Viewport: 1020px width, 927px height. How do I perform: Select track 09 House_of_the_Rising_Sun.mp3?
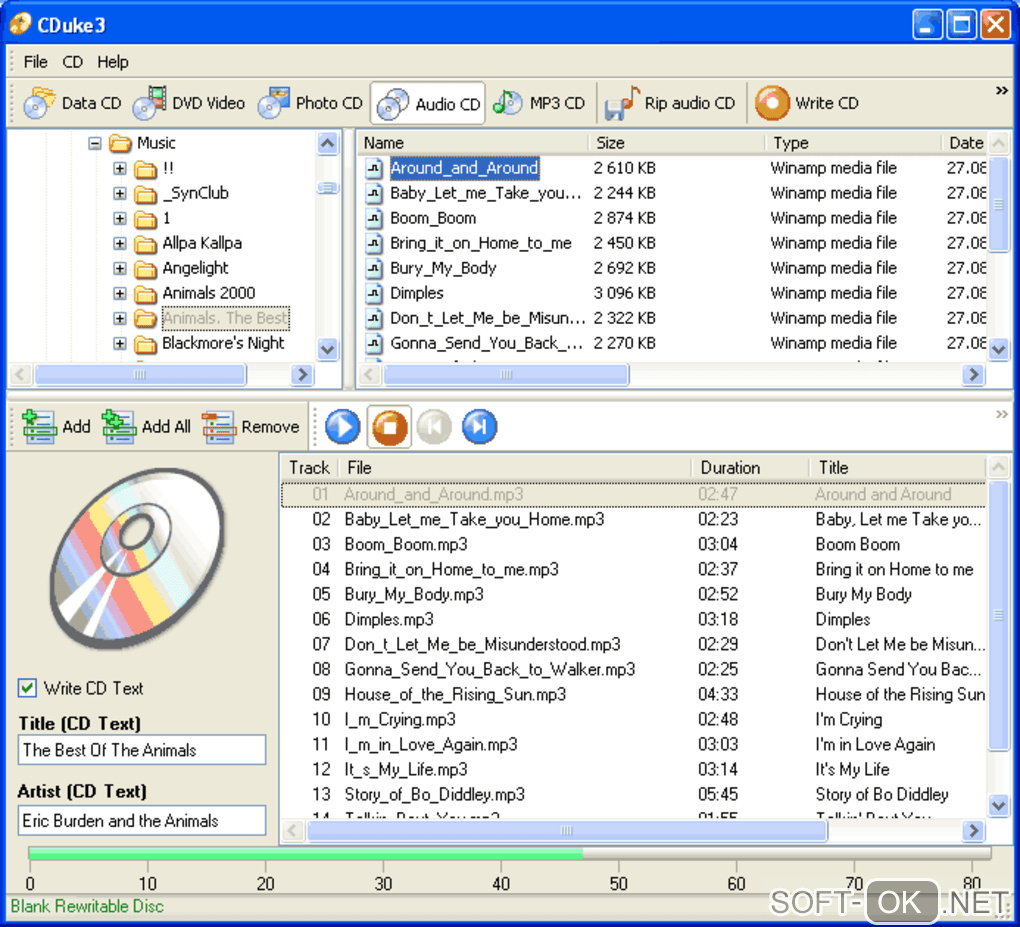coord(634,694)
